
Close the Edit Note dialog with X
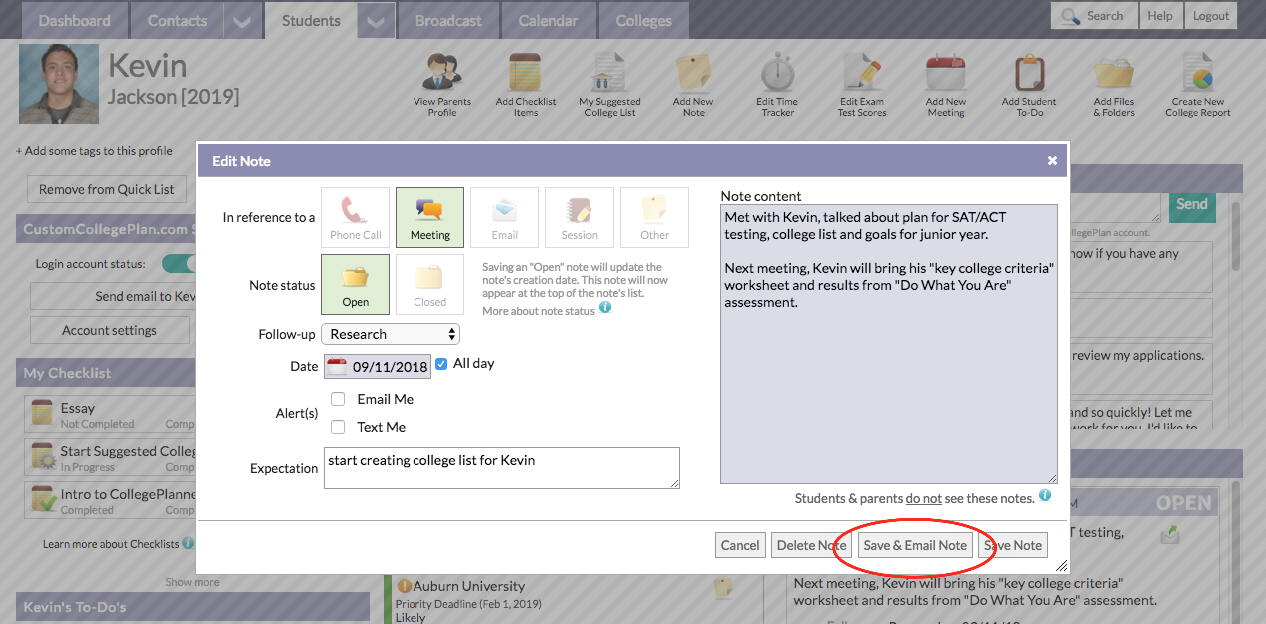pyautogui.click(x=1052, y=160)
